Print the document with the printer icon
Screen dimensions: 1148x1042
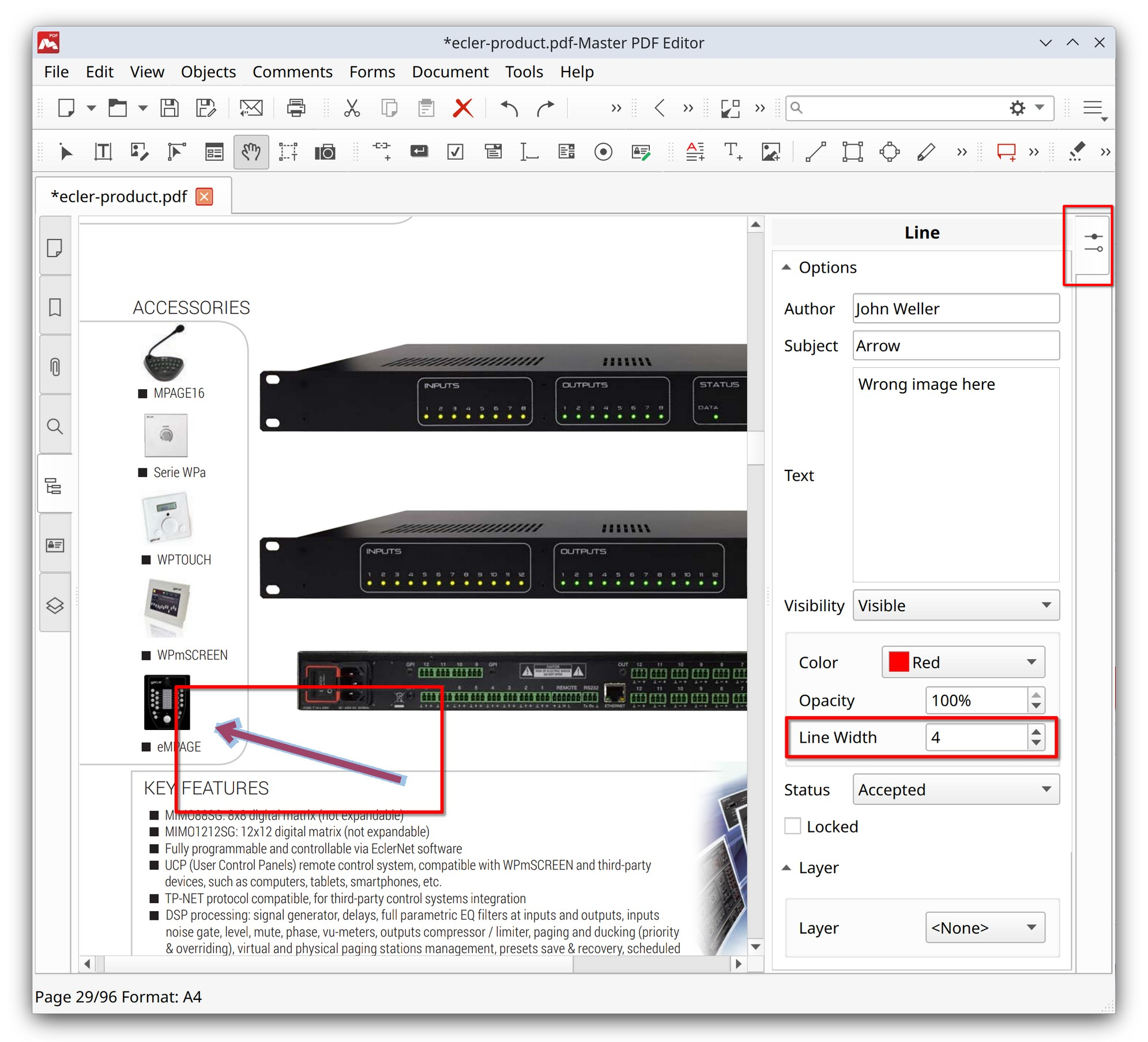click(x=296, y=108)
